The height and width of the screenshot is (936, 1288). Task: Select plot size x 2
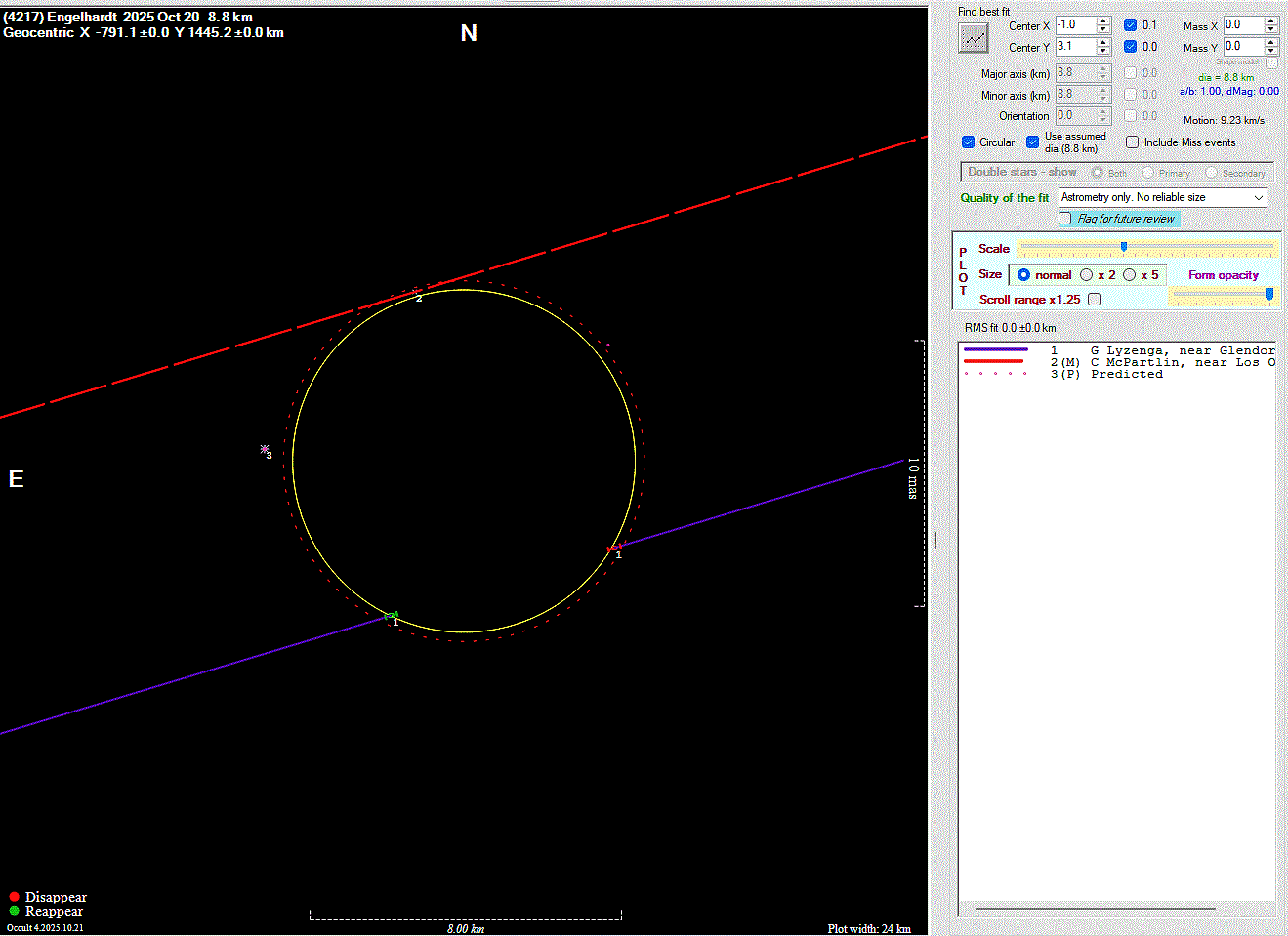tap(1087, 275)
